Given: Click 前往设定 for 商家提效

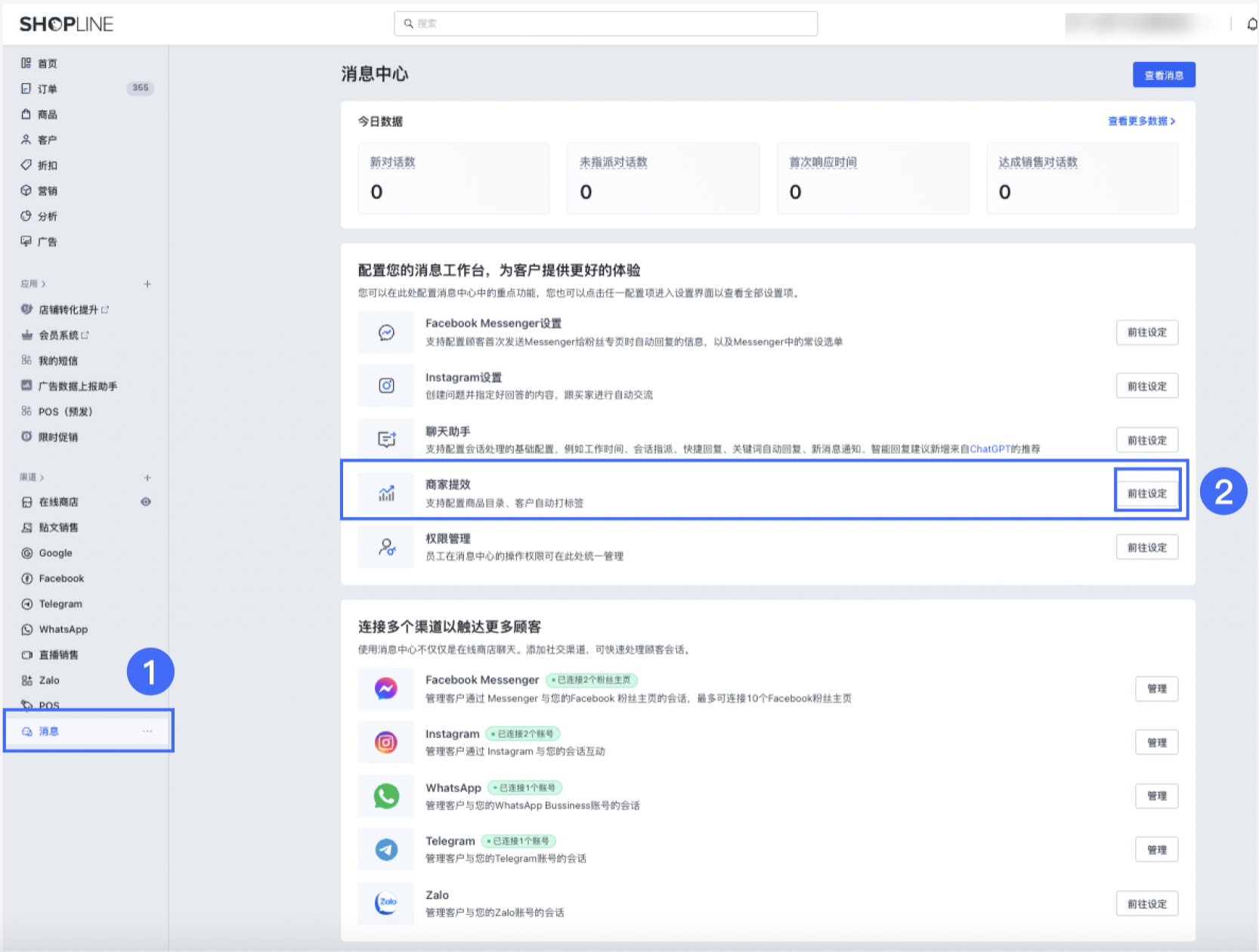Looking at the screenshot, I should [x=1146, y=493].
